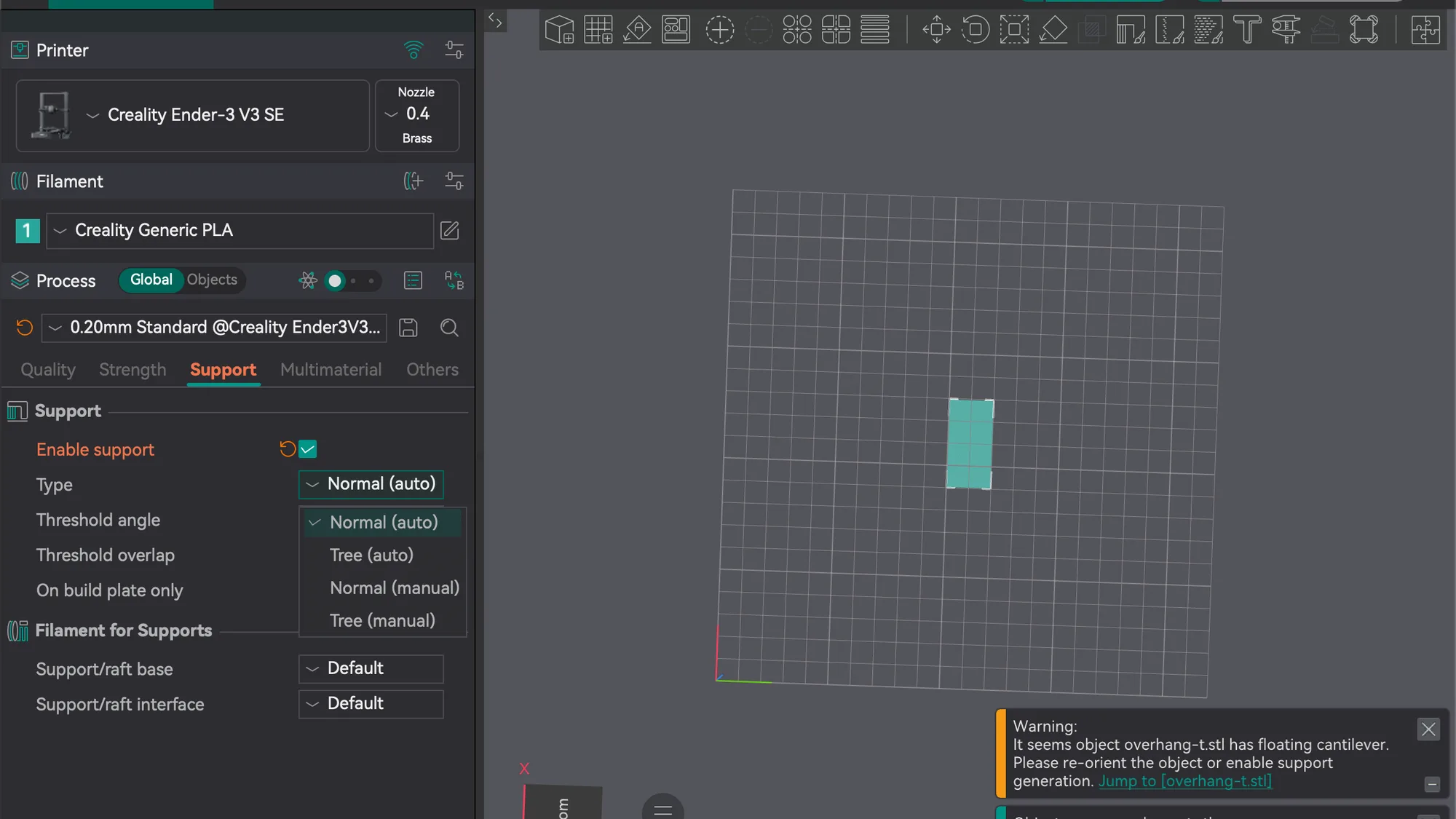
Task: Open the 0.20mm Standard process preset dropdown
Action: tap(214, 328)
